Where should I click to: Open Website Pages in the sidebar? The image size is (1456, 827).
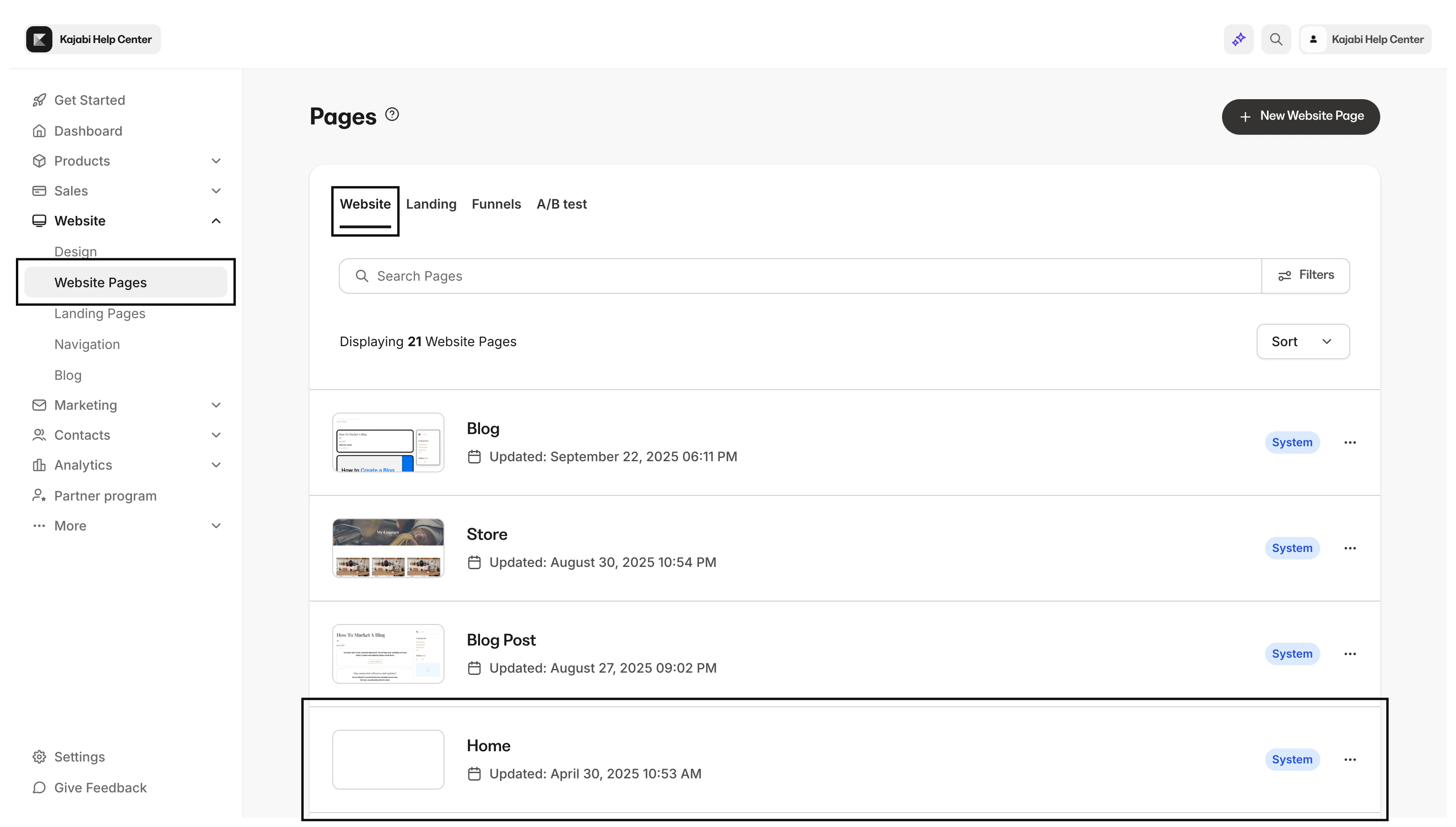tap(125, 283)
